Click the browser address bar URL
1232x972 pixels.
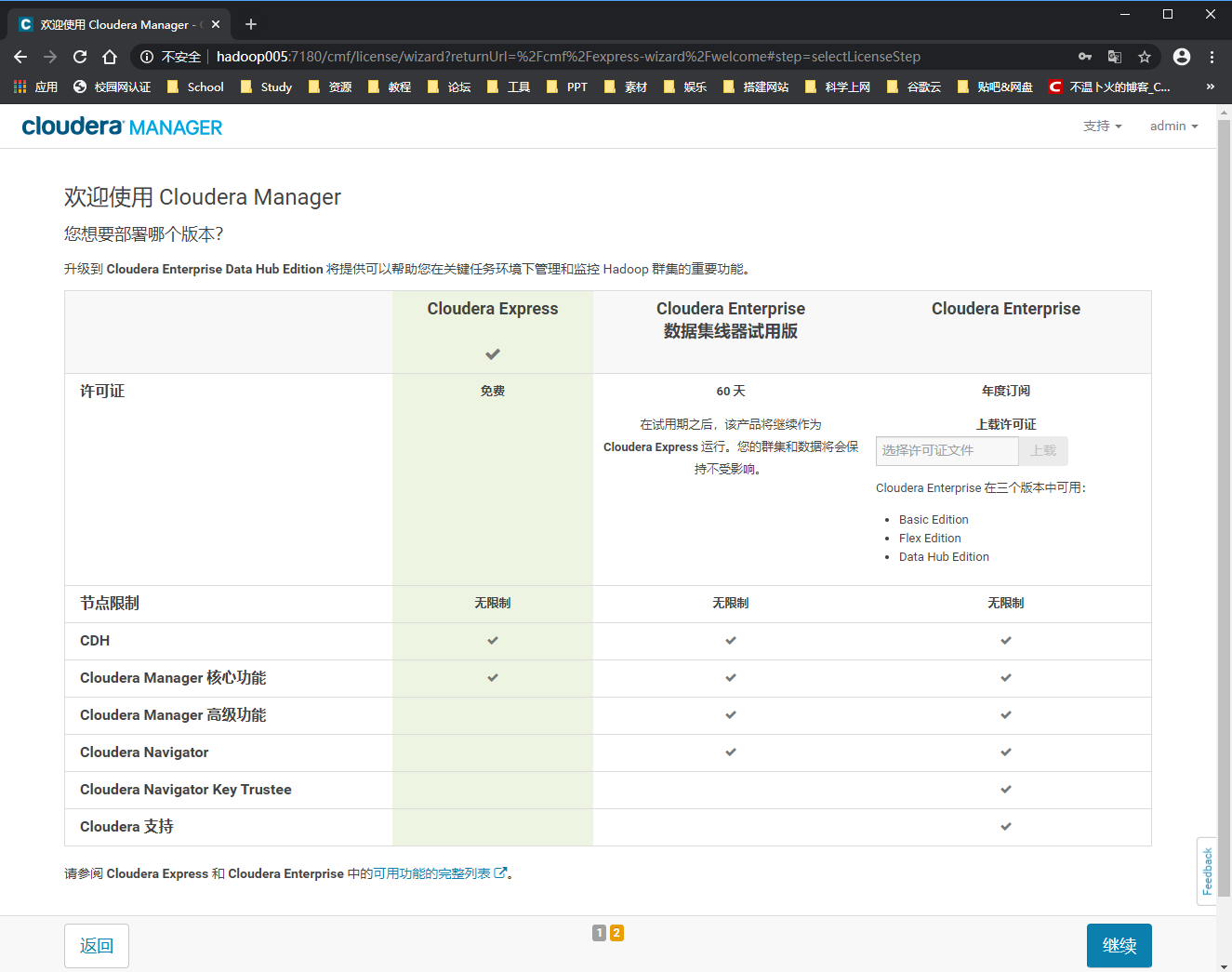[568, 57]
